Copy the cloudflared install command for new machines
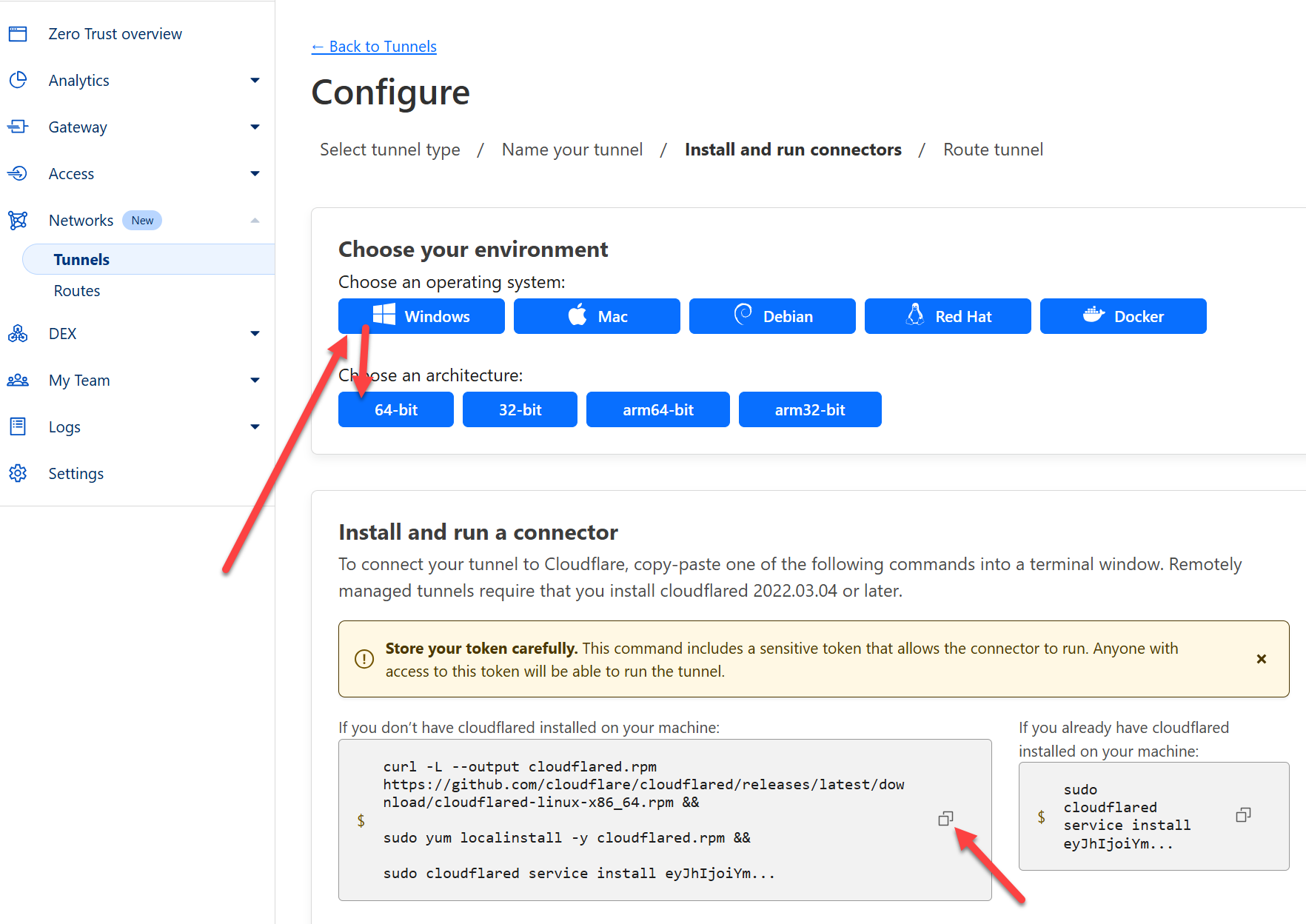 click(945, 819)
